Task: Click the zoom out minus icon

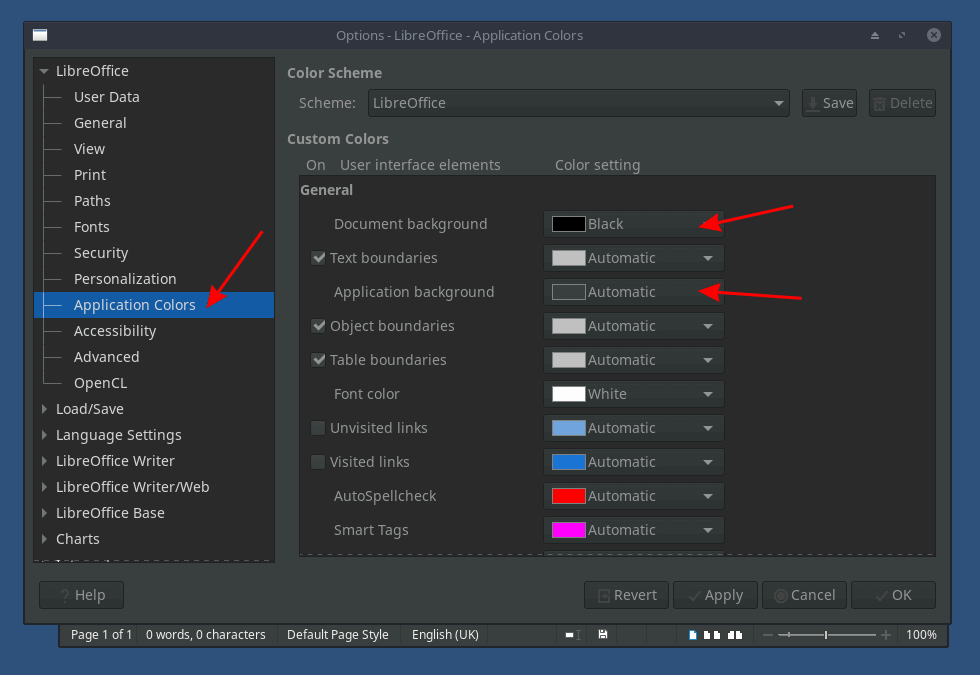Action: [768, 635]
